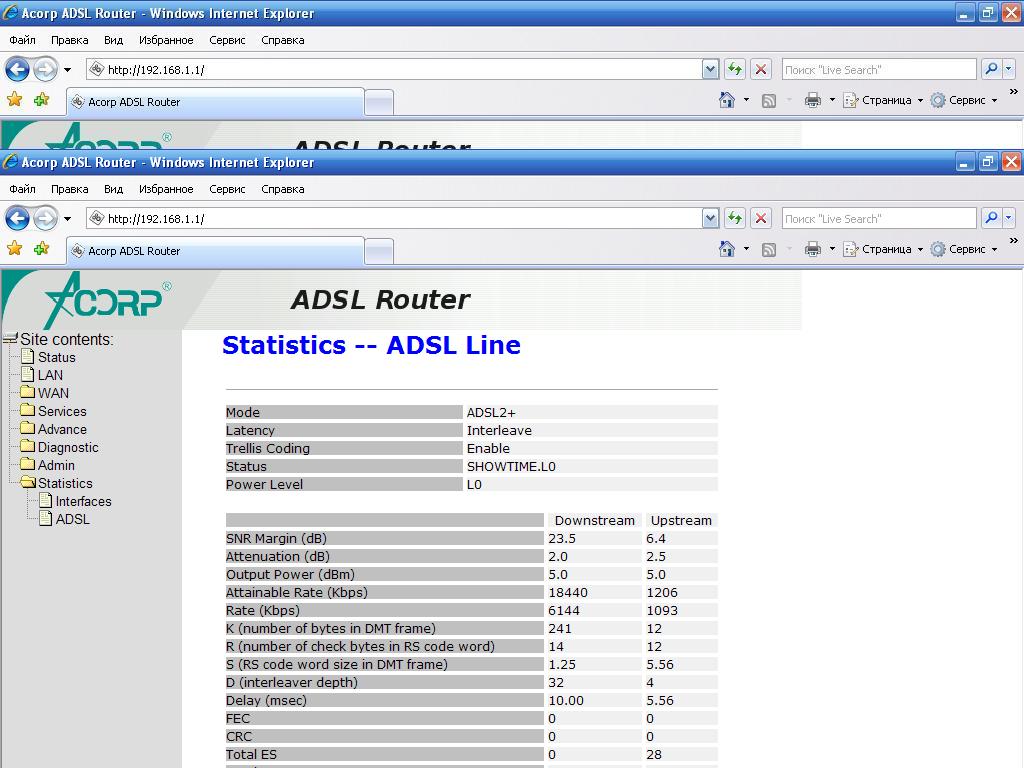Screen dimensions: 1024x768
Task: Click the Stop icon in the front window's address bar
Action: (x=761, y=218)
